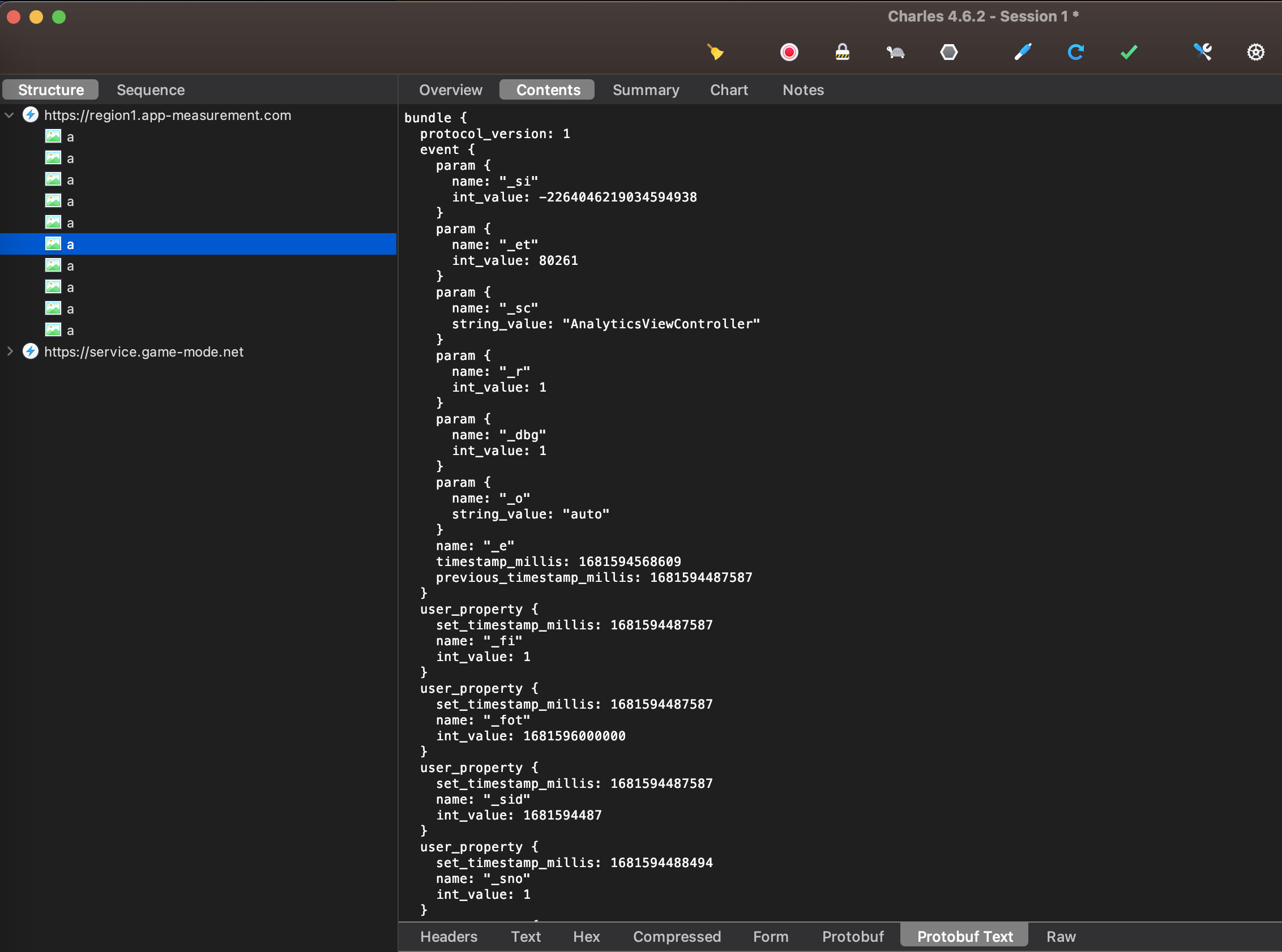Expand the service.game-mode.net host node

9,351
